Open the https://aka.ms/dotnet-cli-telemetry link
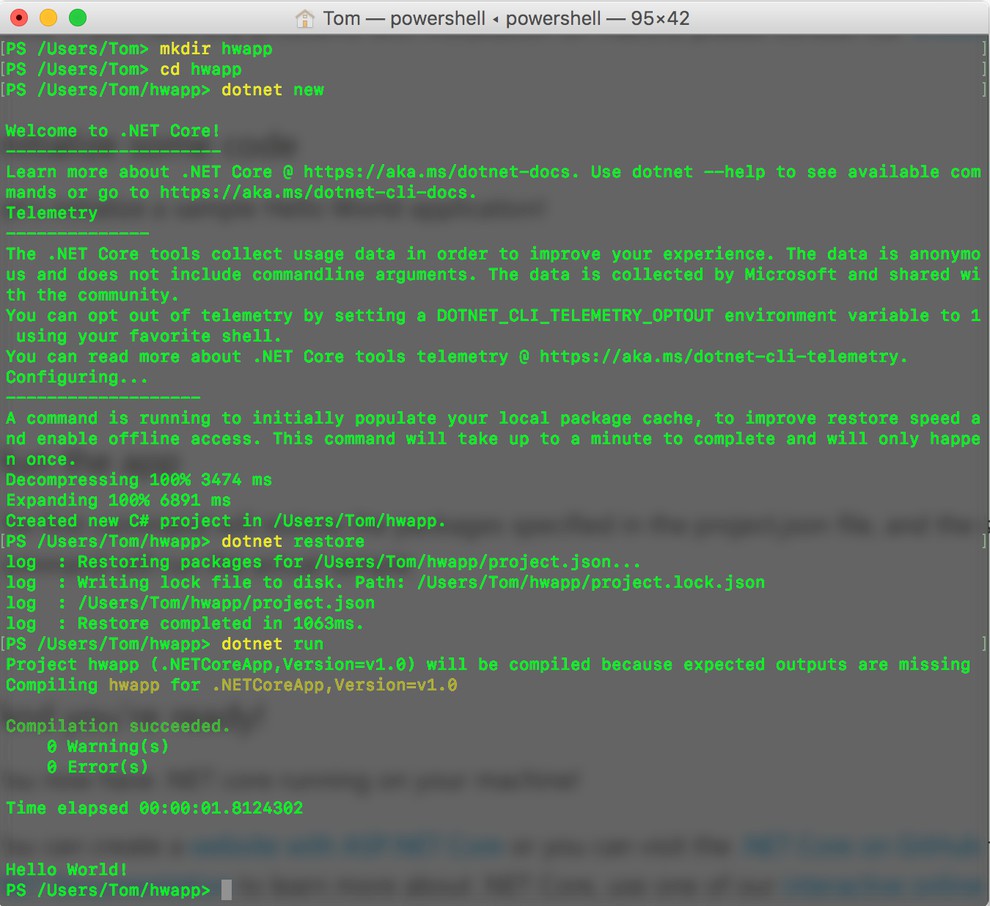Image resolution: width=990 pixels, height=906 pixels. click(720, 356)
